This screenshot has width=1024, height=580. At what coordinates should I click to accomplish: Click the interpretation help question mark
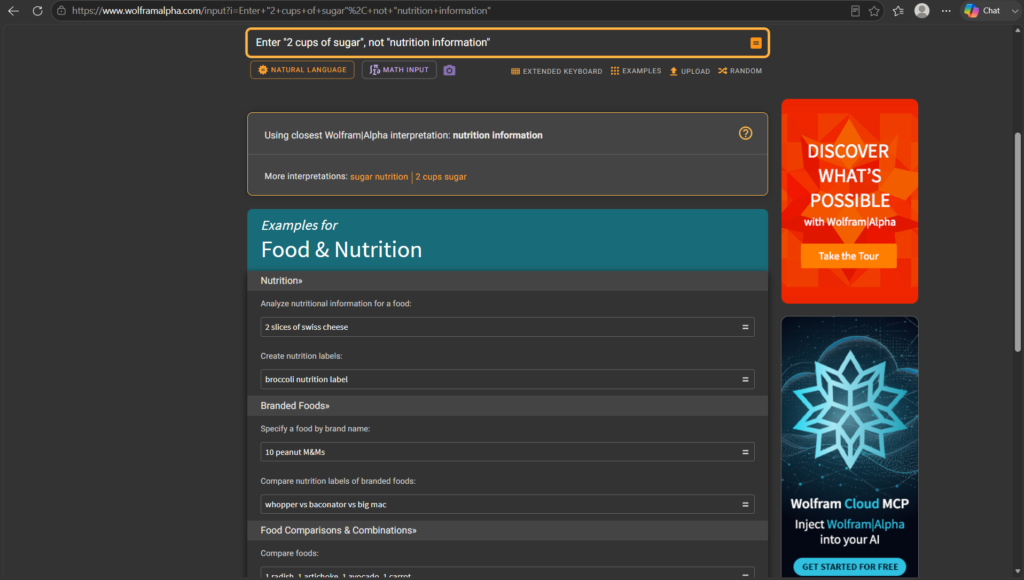745,133
